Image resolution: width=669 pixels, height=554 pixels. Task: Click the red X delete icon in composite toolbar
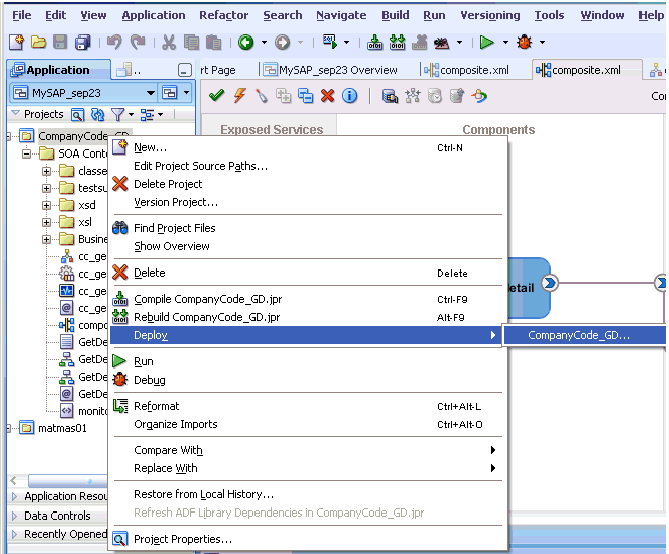[x=327, y=96]
